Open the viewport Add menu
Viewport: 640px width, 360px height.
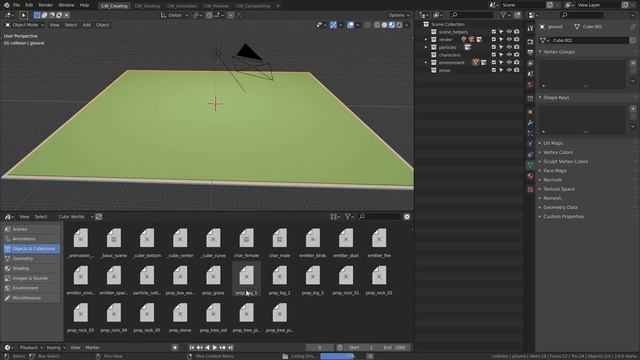click(x=87, y=25)
